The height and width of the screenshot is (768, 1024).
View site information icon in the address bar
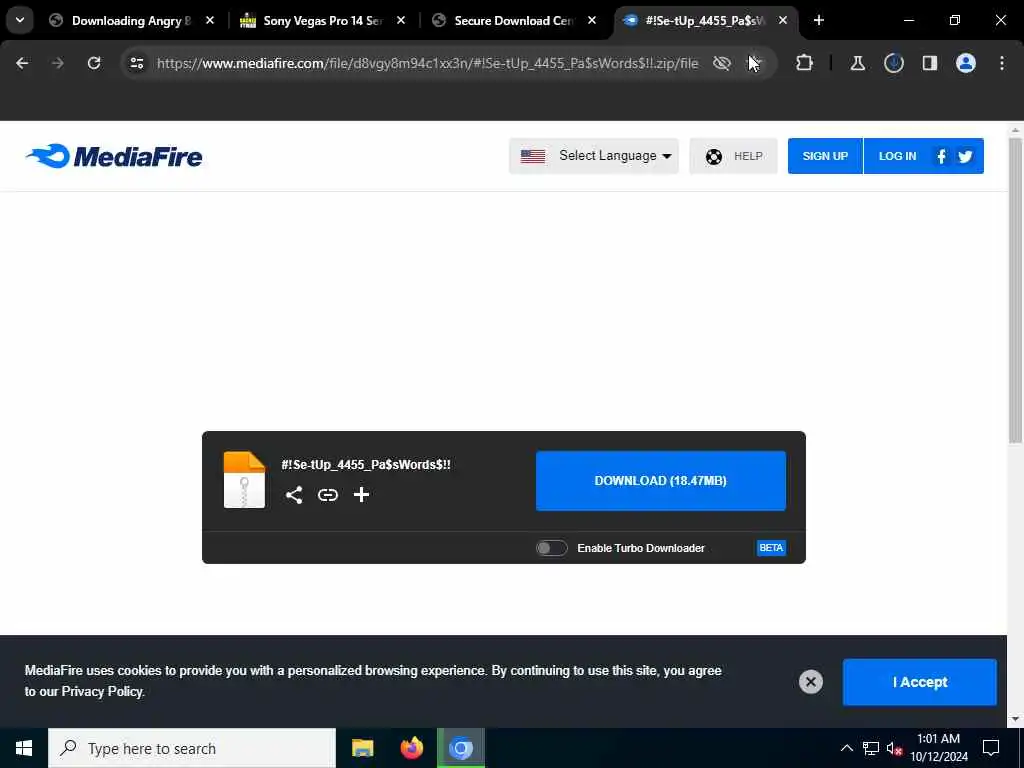click(136, 63)
